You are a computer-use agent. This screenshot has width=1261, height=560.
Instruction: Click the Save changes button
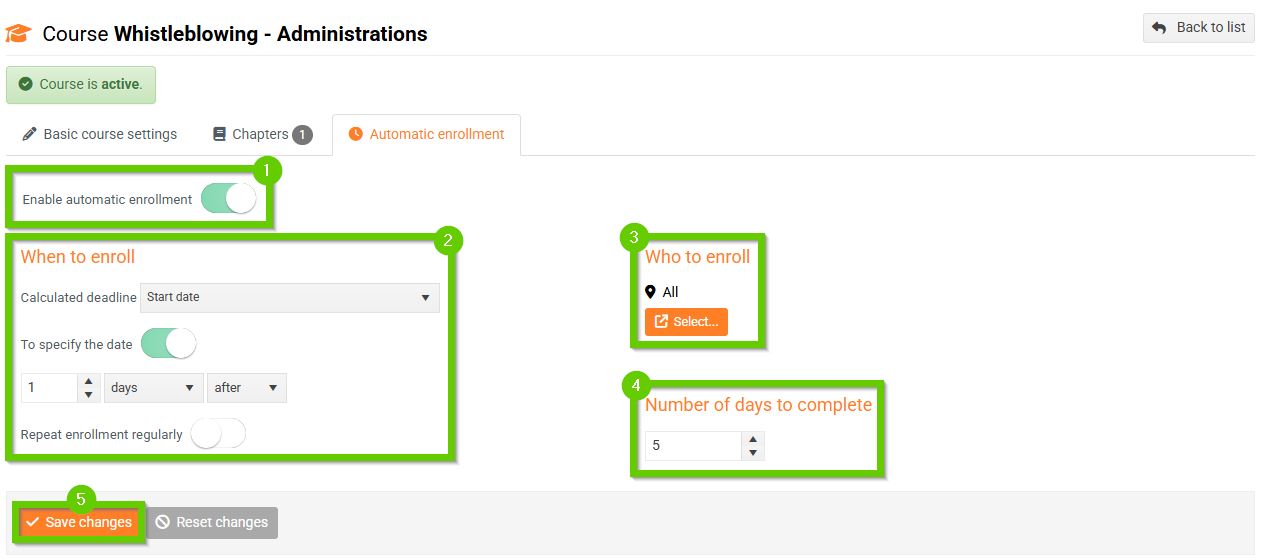[79, 522]
